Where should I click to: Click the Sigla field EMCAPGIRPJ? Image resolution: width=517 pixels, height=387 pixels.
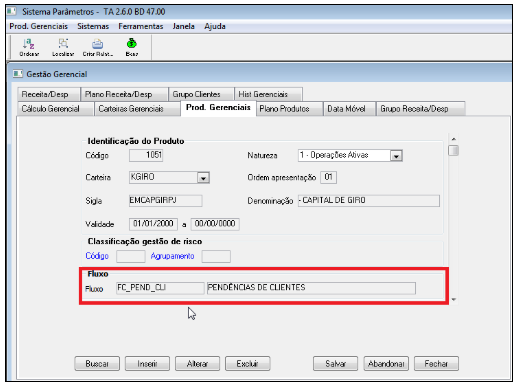166,200
